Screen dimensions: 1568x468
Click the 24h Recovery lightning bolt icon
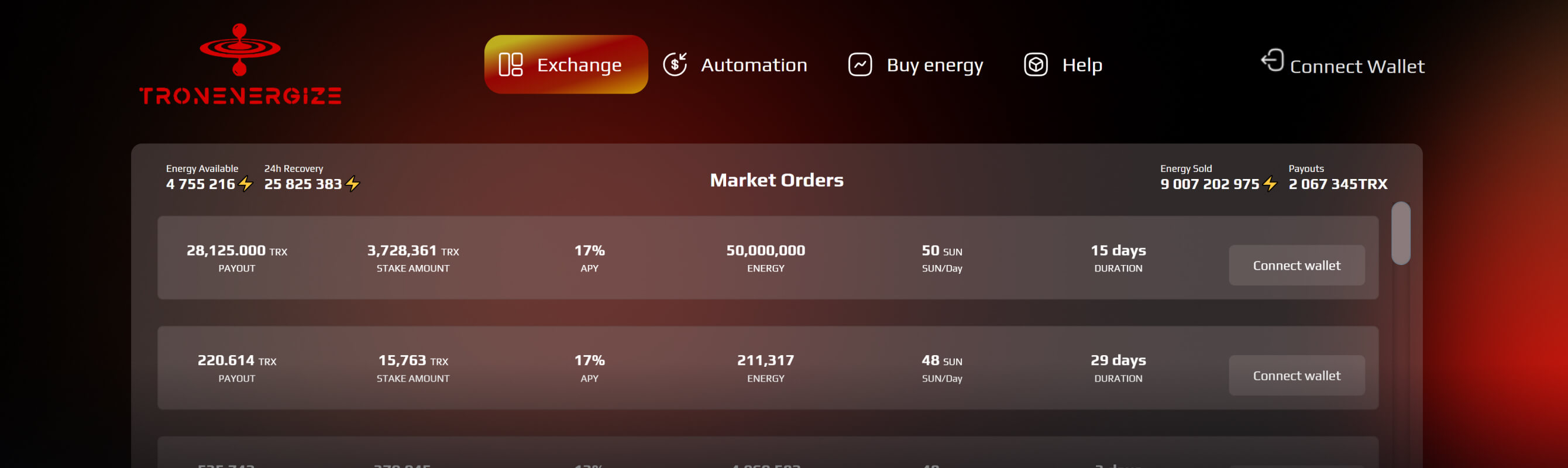coord(352,184)
